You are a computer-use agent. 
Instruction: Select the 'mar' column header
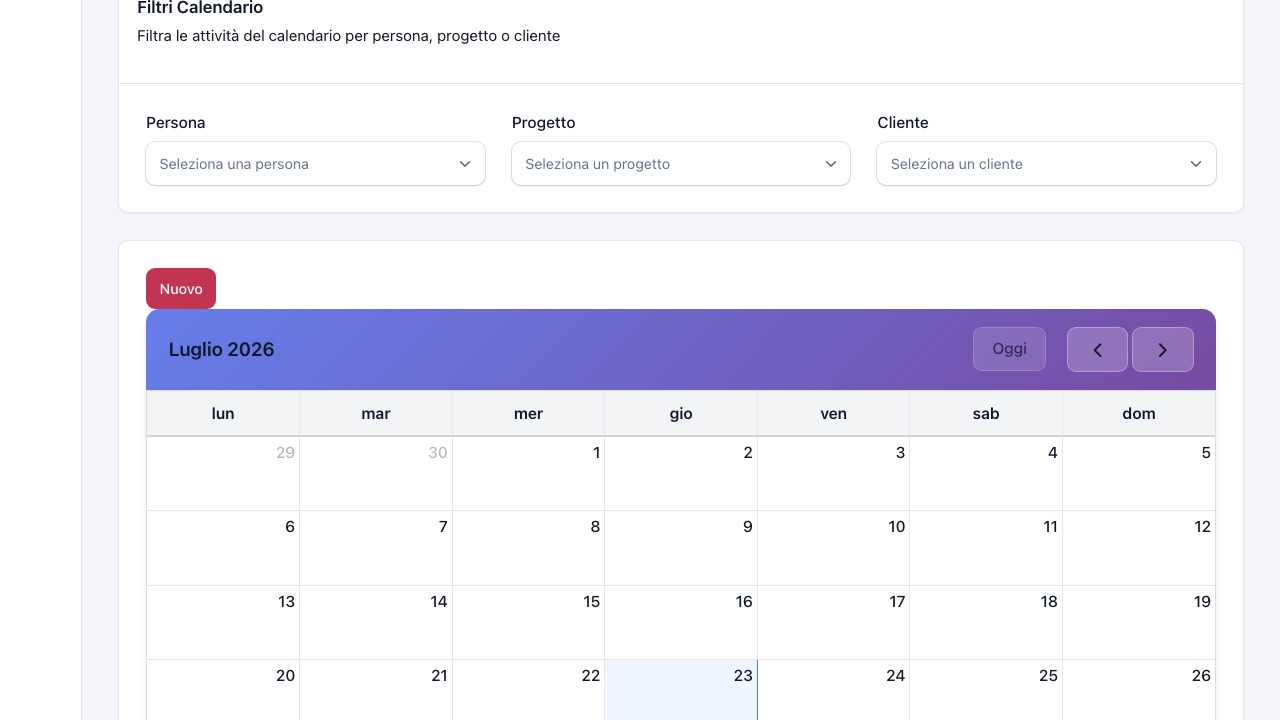[x=376, y=414]
